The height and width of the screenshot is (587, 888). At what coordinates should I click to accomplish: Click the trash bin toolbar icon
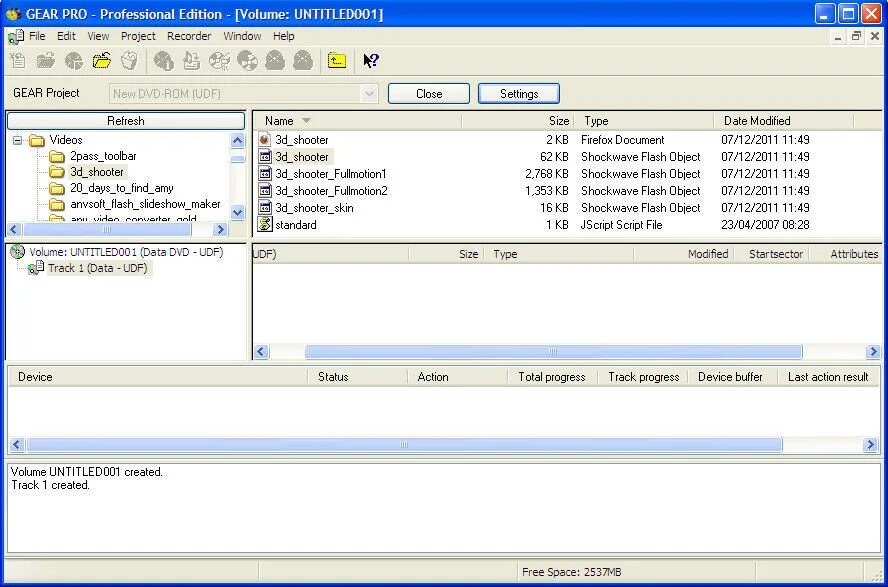click(x=129, y=61)
